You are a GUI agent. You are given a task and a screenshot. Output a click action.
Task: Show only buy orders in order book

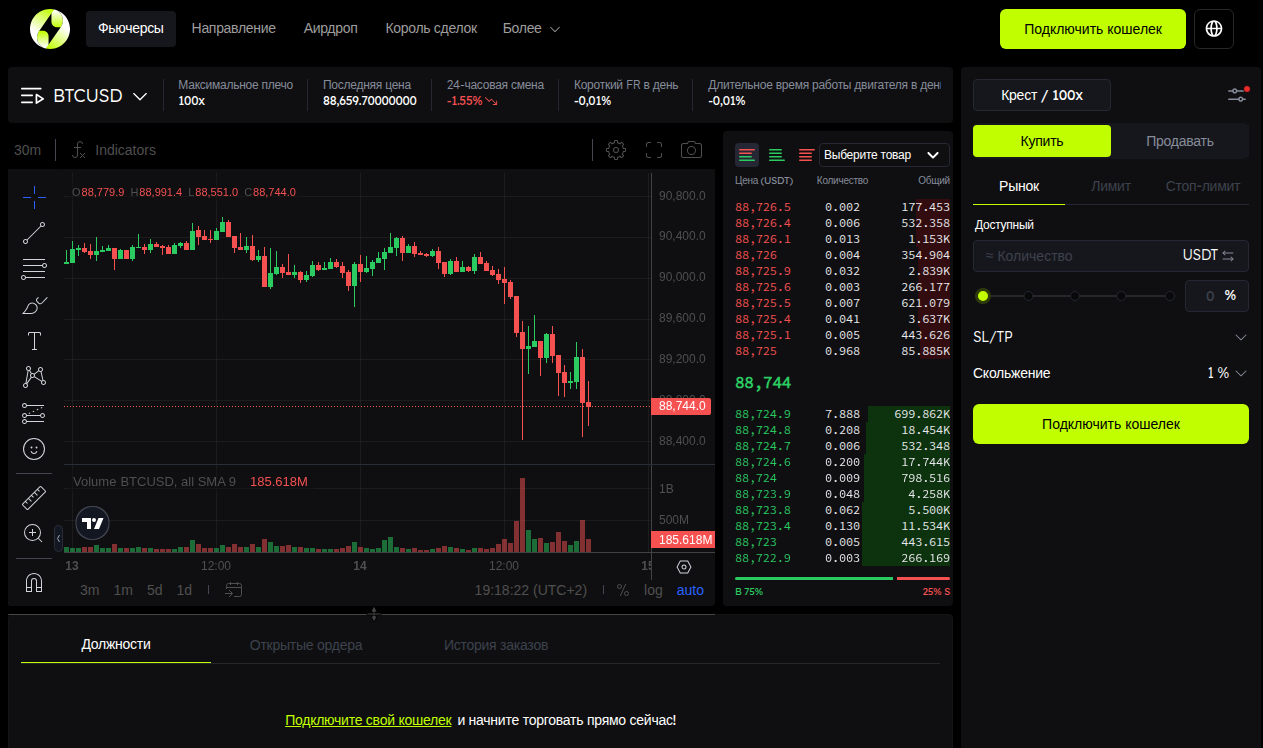[776, 155]
